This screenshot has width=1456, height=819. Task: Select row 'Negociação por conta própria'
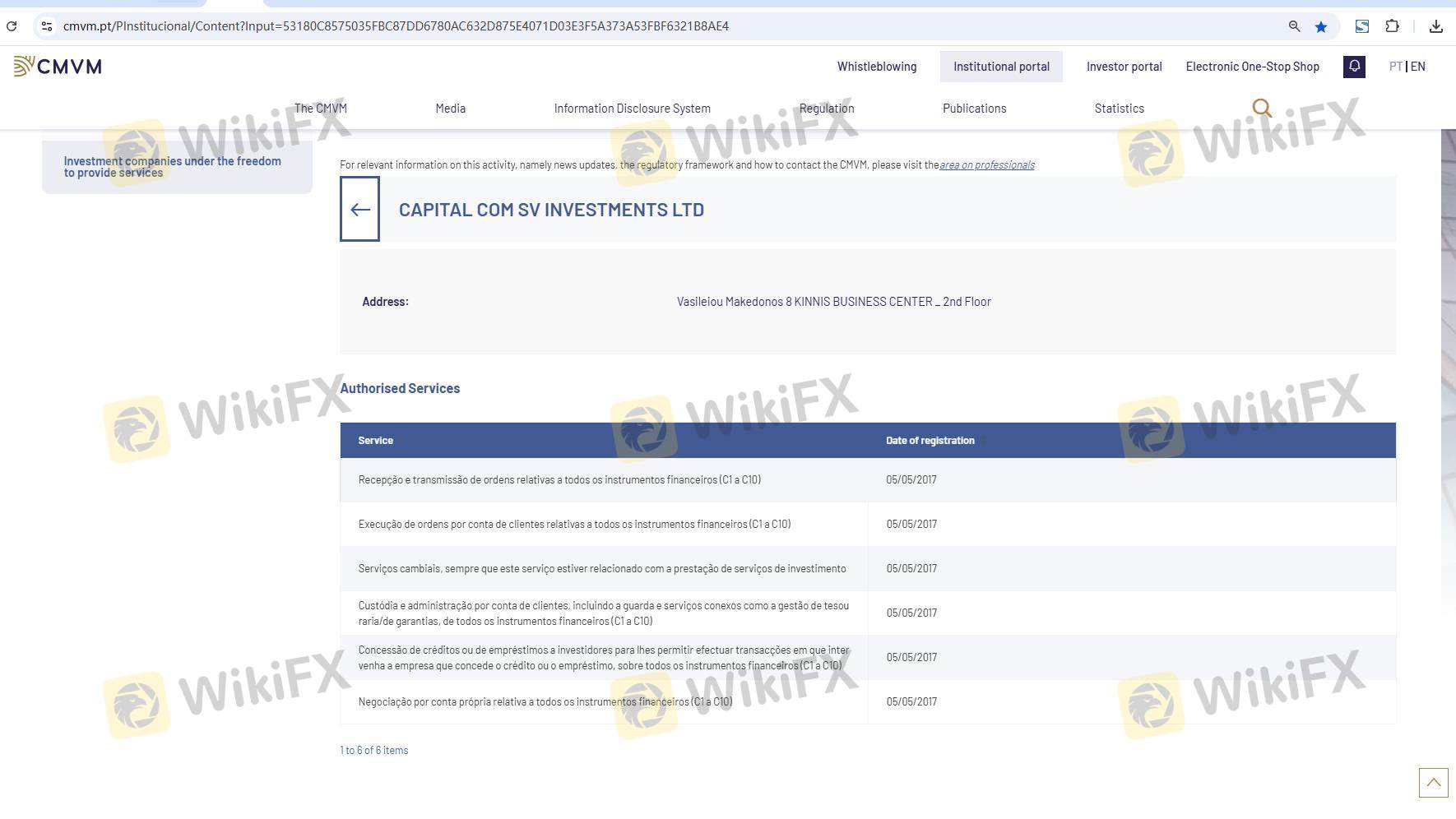pos(868,701)
